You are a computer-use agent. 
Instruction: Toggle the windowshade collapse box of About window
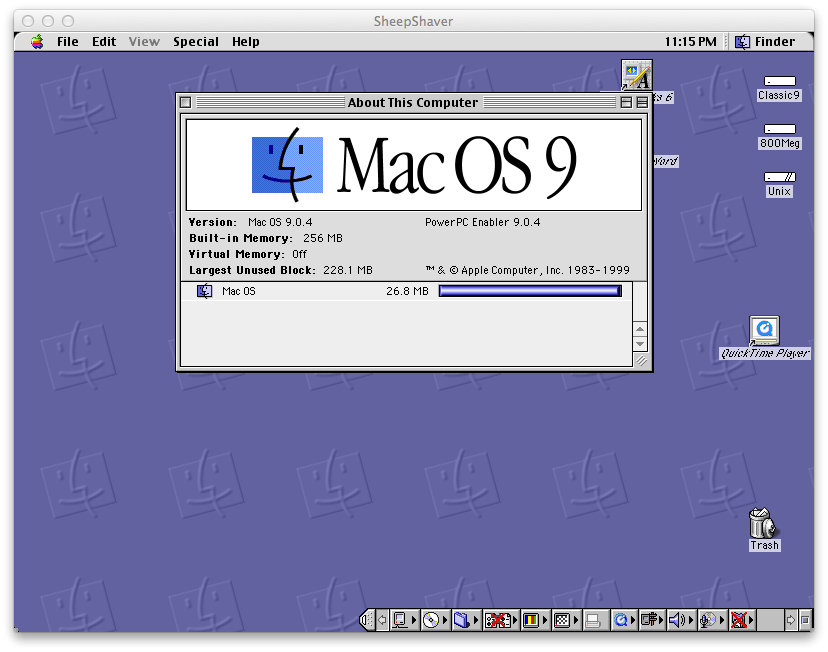(642, 102)
